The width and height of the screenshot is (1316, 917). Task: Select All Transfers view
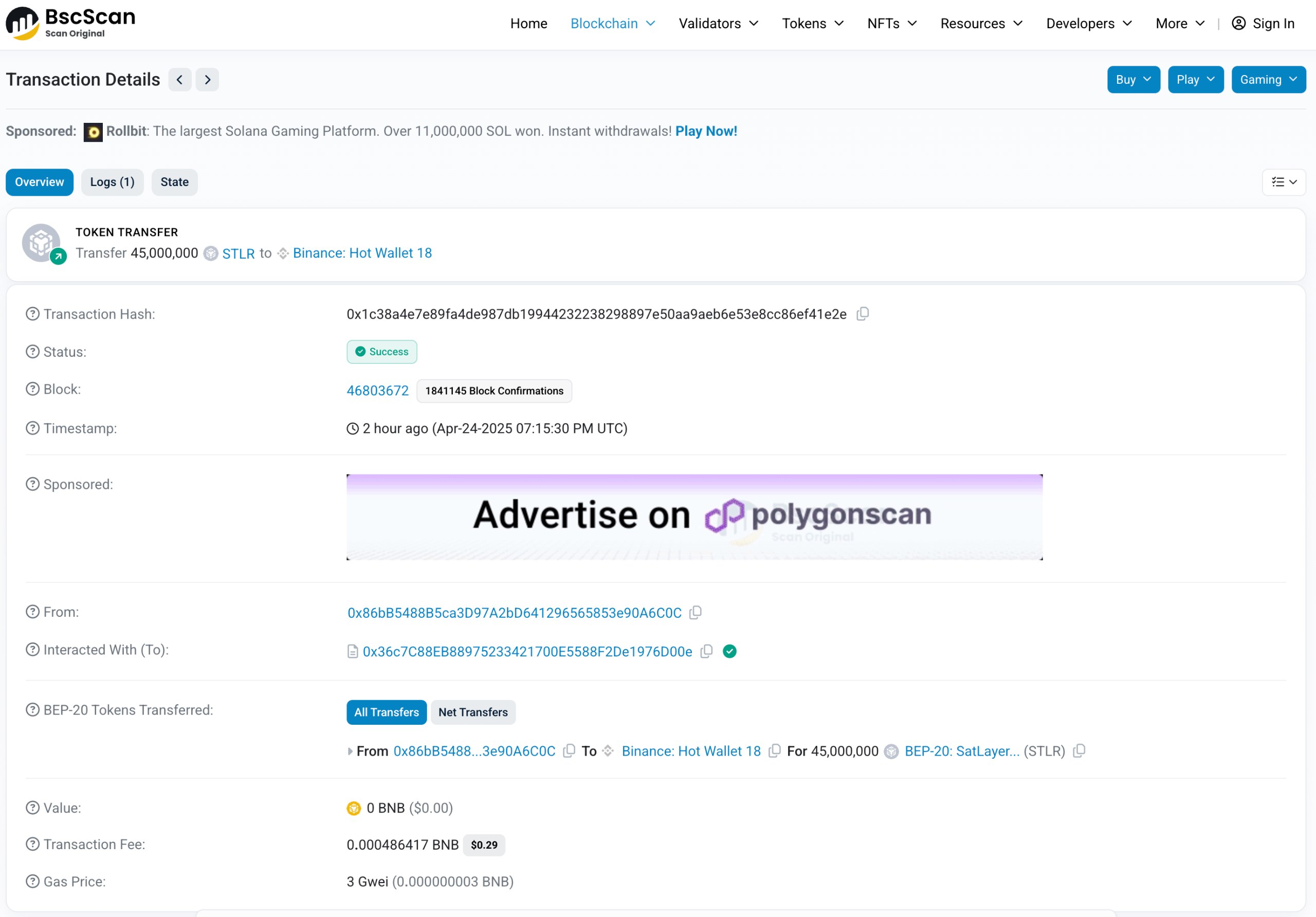(x=386, y=712)
